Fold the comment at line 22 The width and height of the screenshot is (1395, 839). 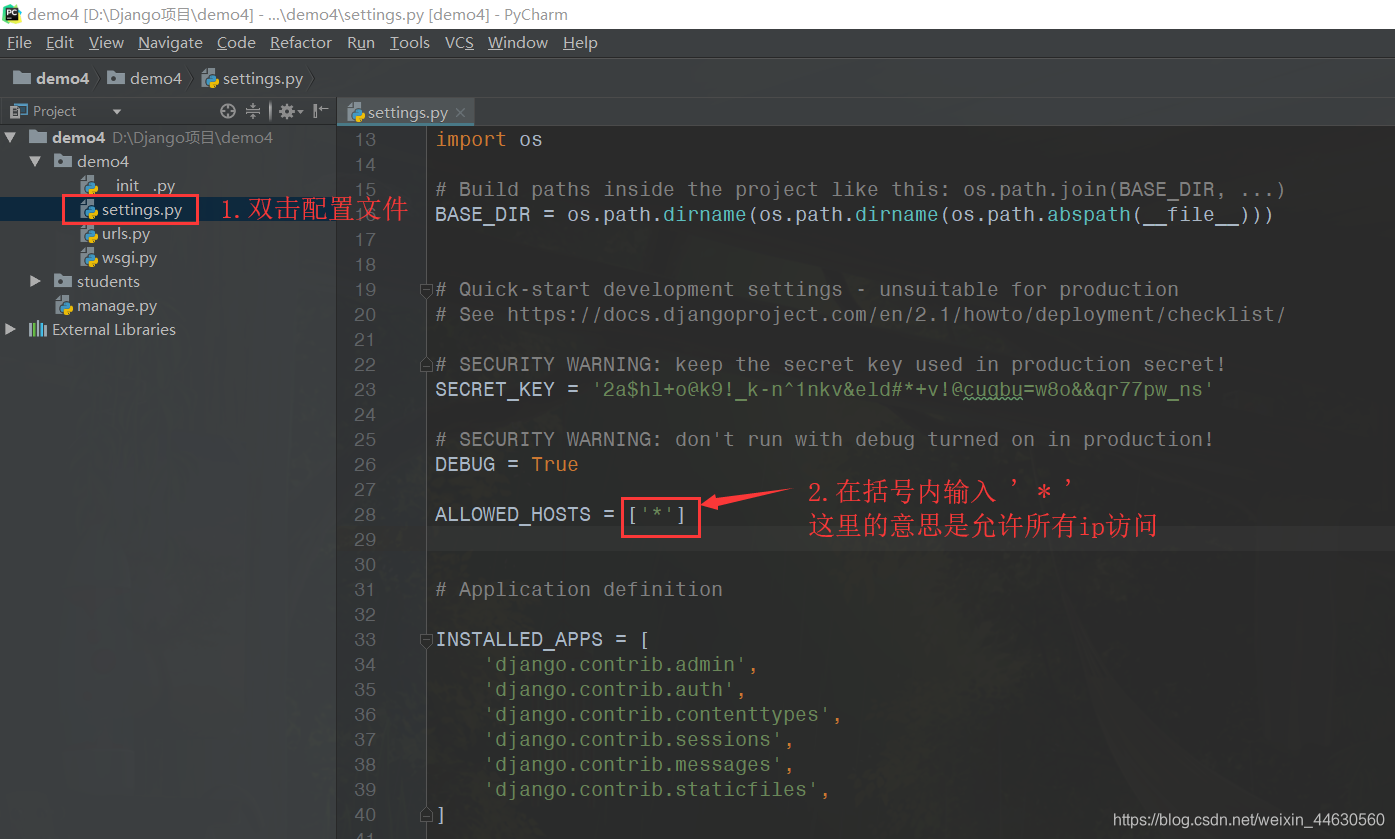click(427, 364)
